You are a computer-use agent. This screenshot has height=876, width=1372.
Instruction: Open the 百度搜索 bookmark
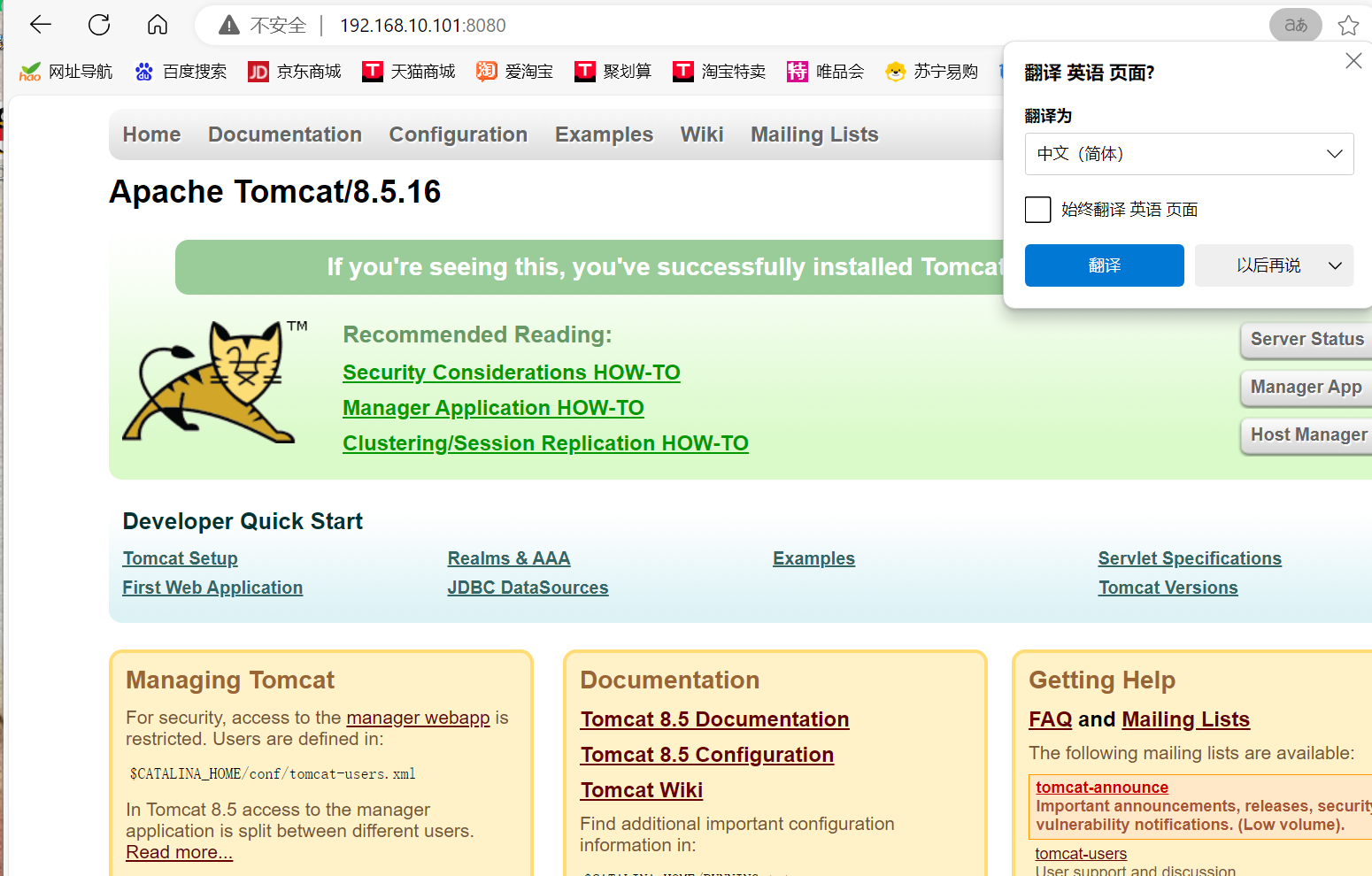[181, 72]
